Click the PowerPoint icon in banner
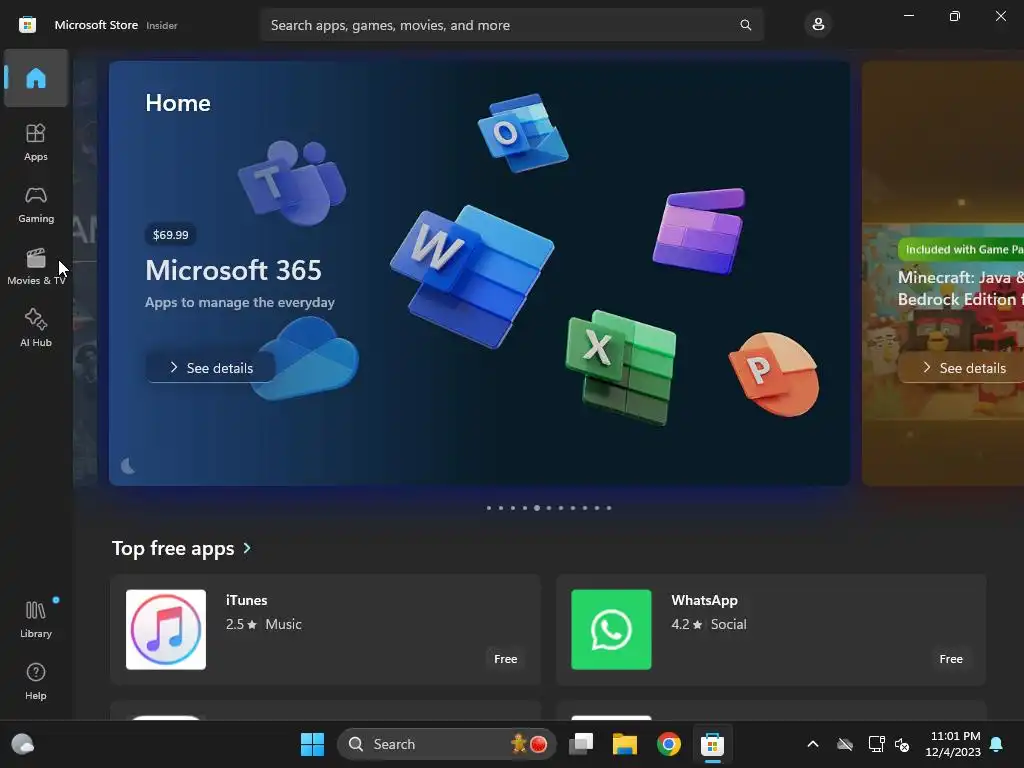The height and width of the screenshot is (768, 1024). point(774,374)
